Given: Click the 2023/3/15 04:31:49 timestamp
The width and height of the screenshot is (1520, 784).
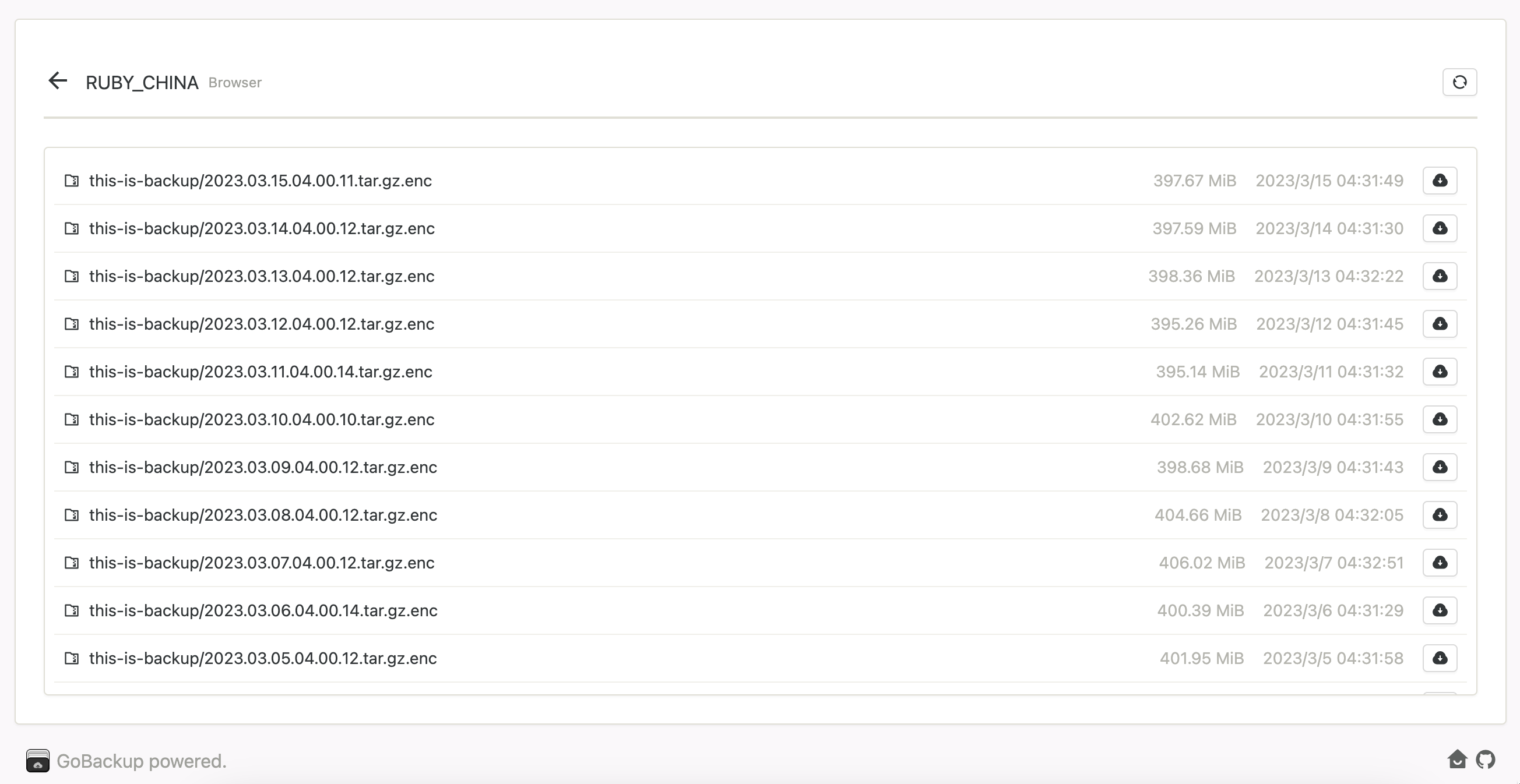Looking at the screenshot, I should point(1329,181).
